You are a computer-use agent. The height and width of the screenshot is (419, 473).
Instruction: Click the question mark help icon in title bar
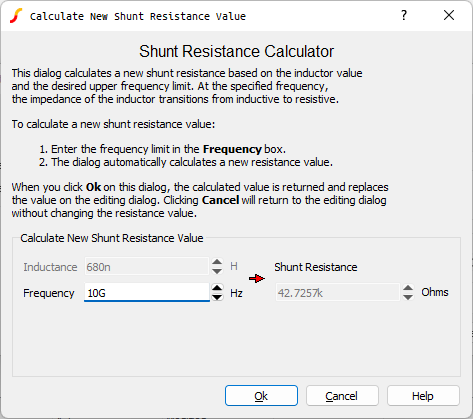pyautogui.click(x=404, y=15)
